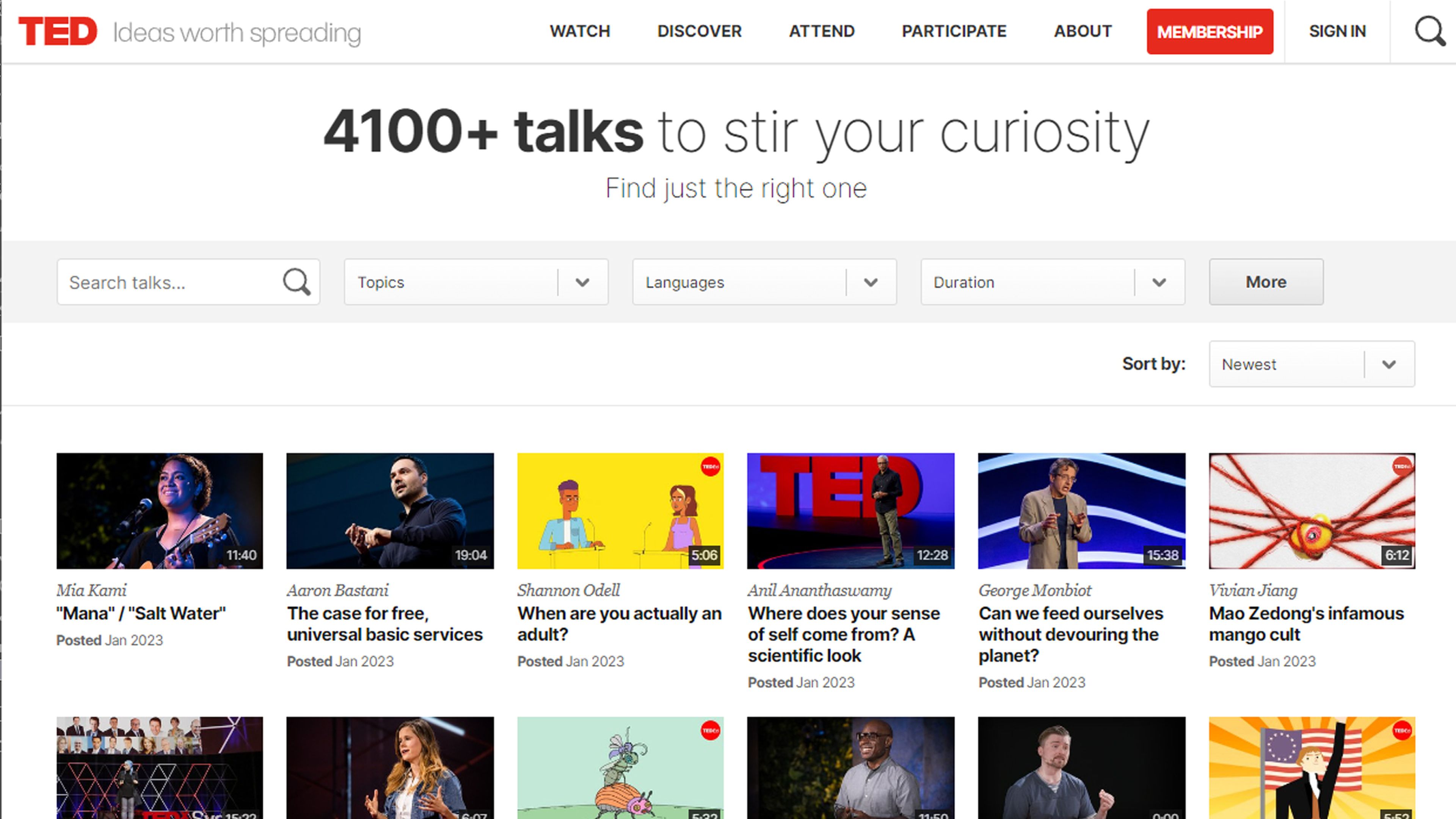Change the Sort by Newest dropdown
1456x819 pixels.
tap(1311, 364)
